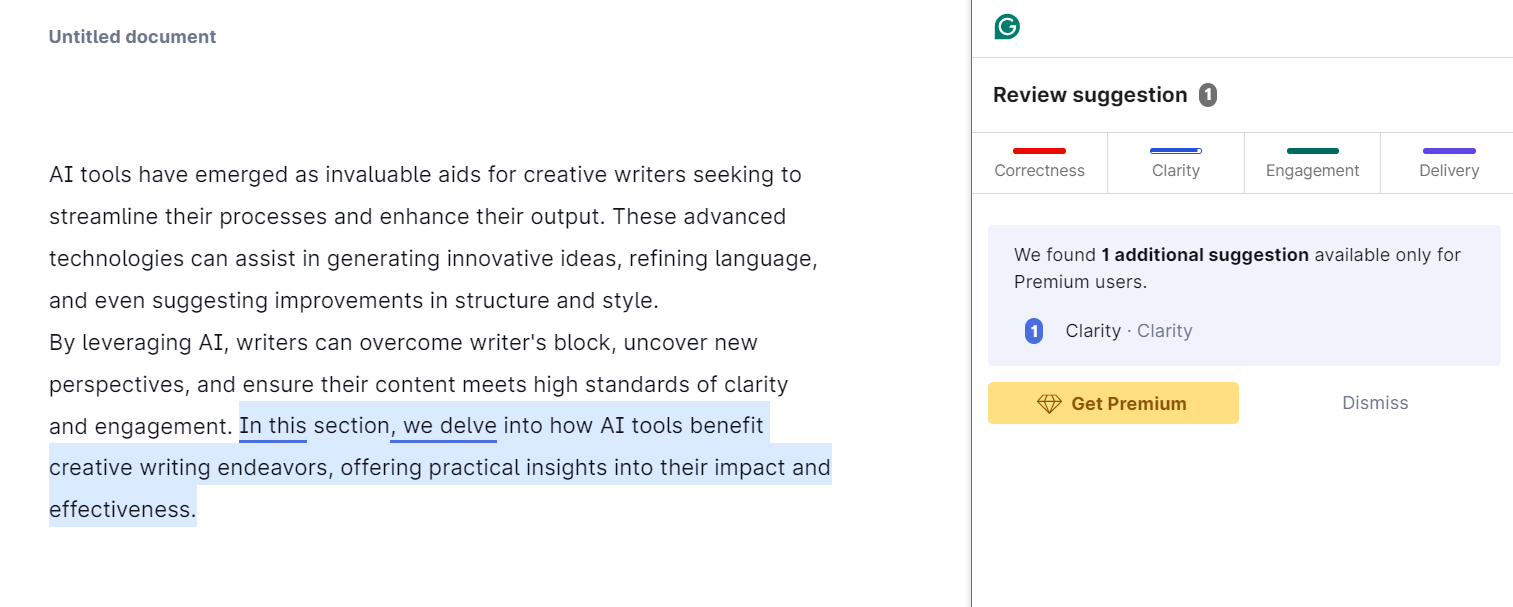
Task: Click the highlighted sentence in the document
Action: click(x=440, y=466)
